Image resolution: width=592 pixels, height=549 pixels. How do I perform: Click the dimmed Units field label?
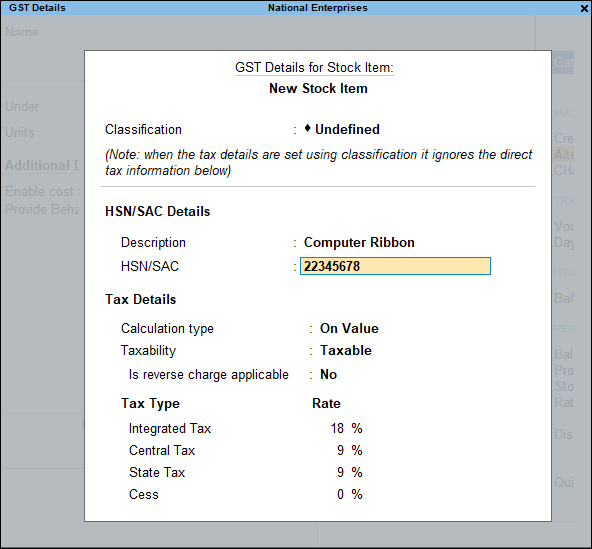click(20, 133)
